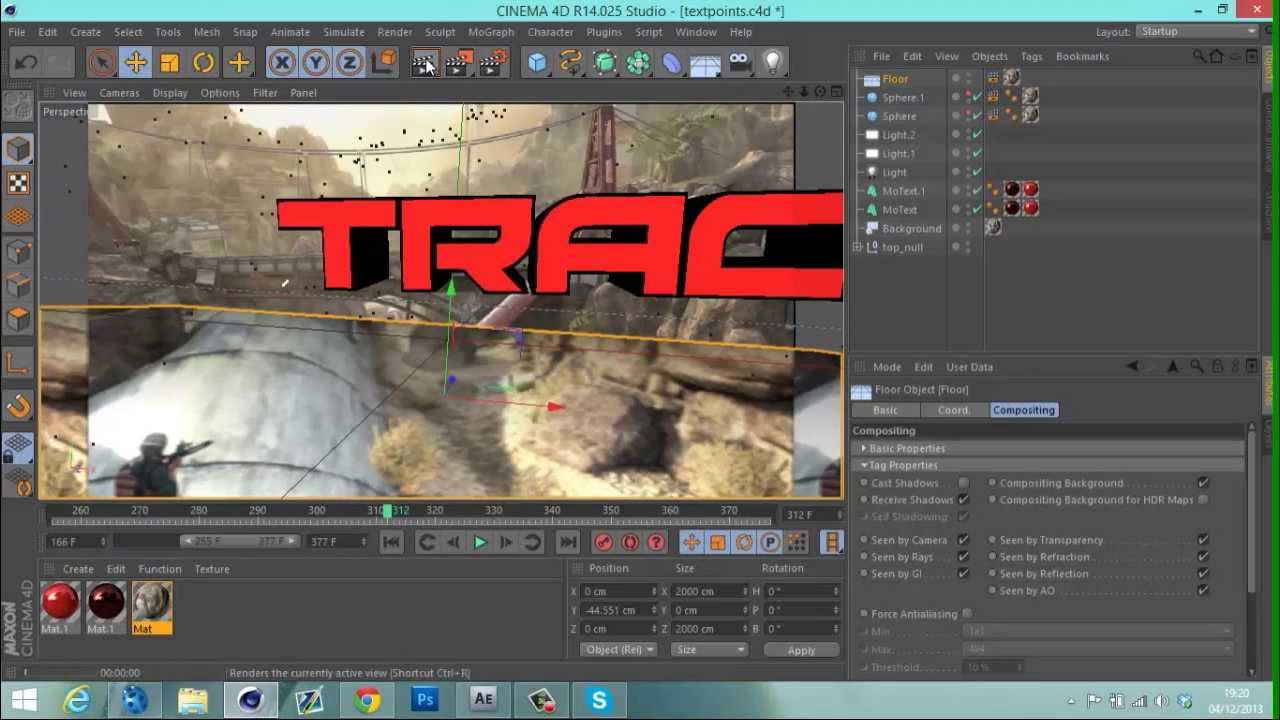
Task: Click the Size X input field
Action: tap(708, 592)
